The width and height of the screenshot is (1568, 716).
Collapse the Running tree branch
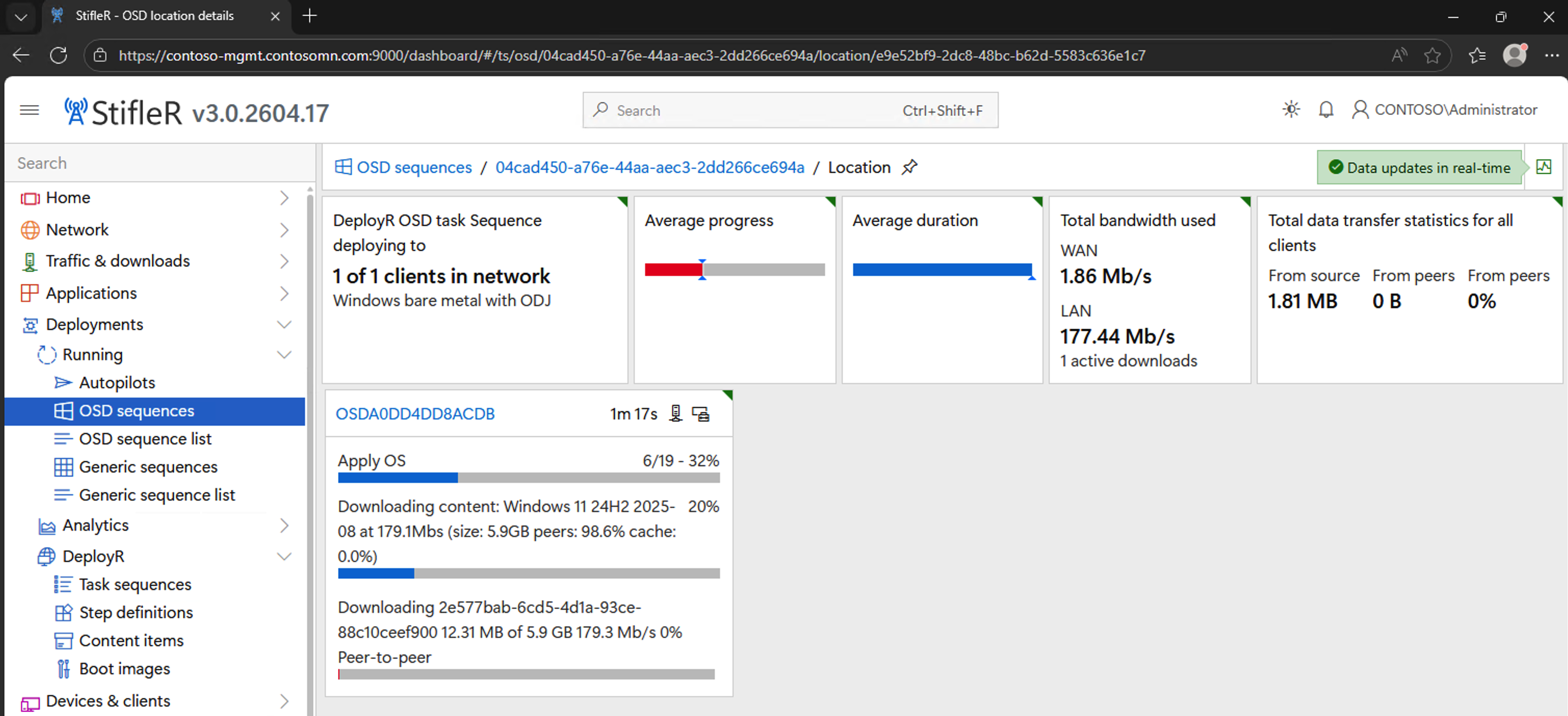point(284,354)
